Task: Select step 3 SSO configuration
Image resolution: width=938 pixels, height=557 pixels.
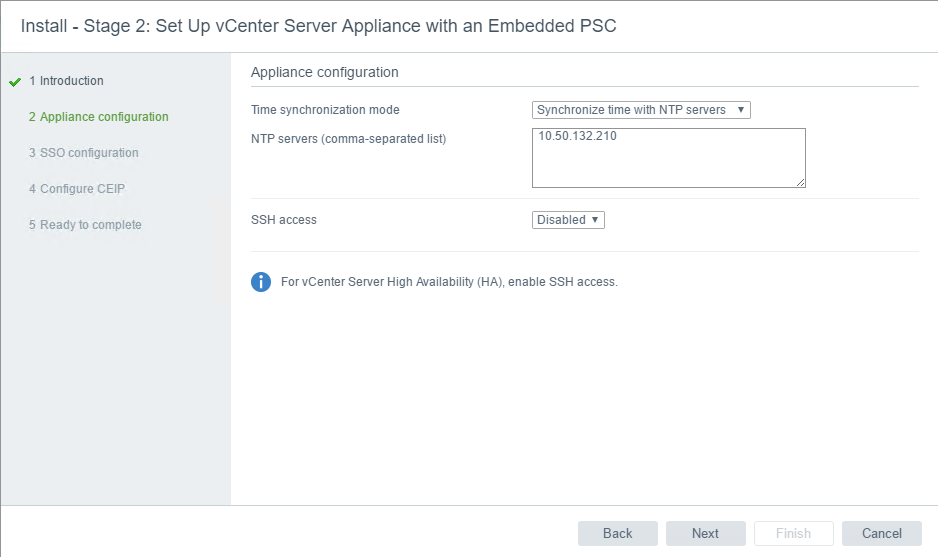Action: pyautogui.click(x=84, y=153)
